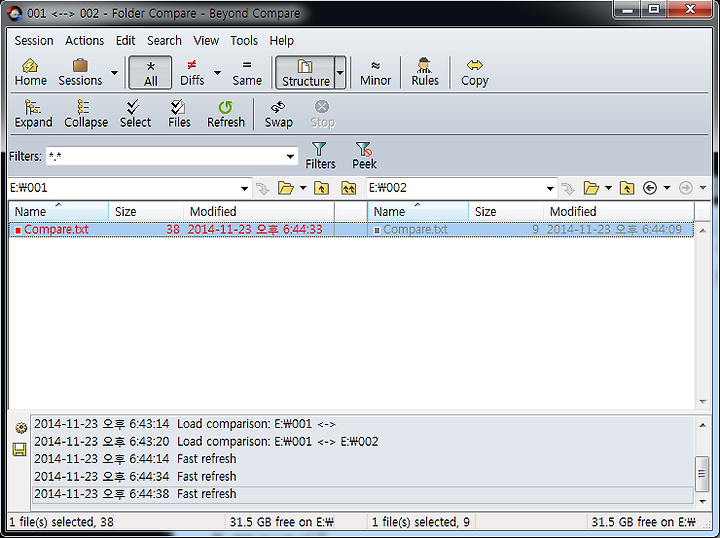The height and width of the screenshot is (538, 720).
Task: Browse for right folder icon
Action: coord(591,188)
